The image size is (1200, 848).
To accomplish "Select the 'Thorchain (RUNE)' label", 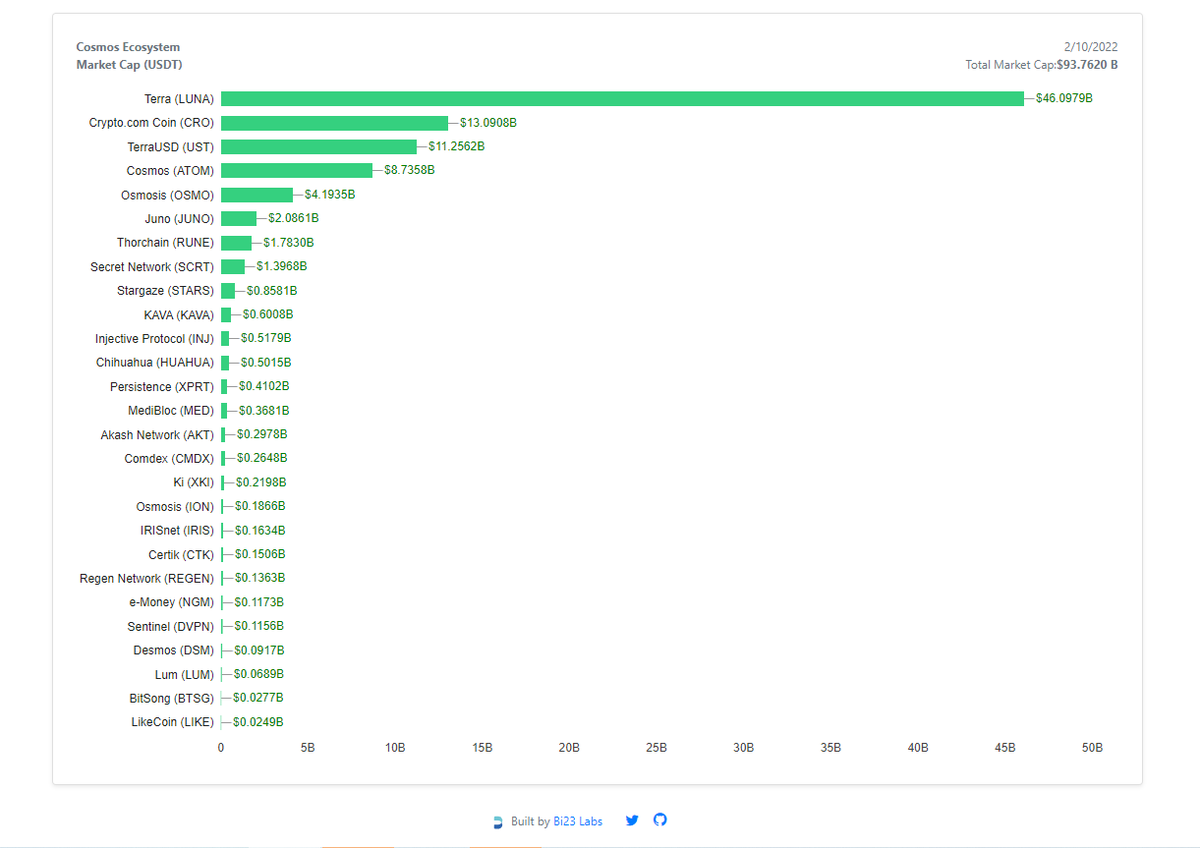I will click(x=165, y=243).
